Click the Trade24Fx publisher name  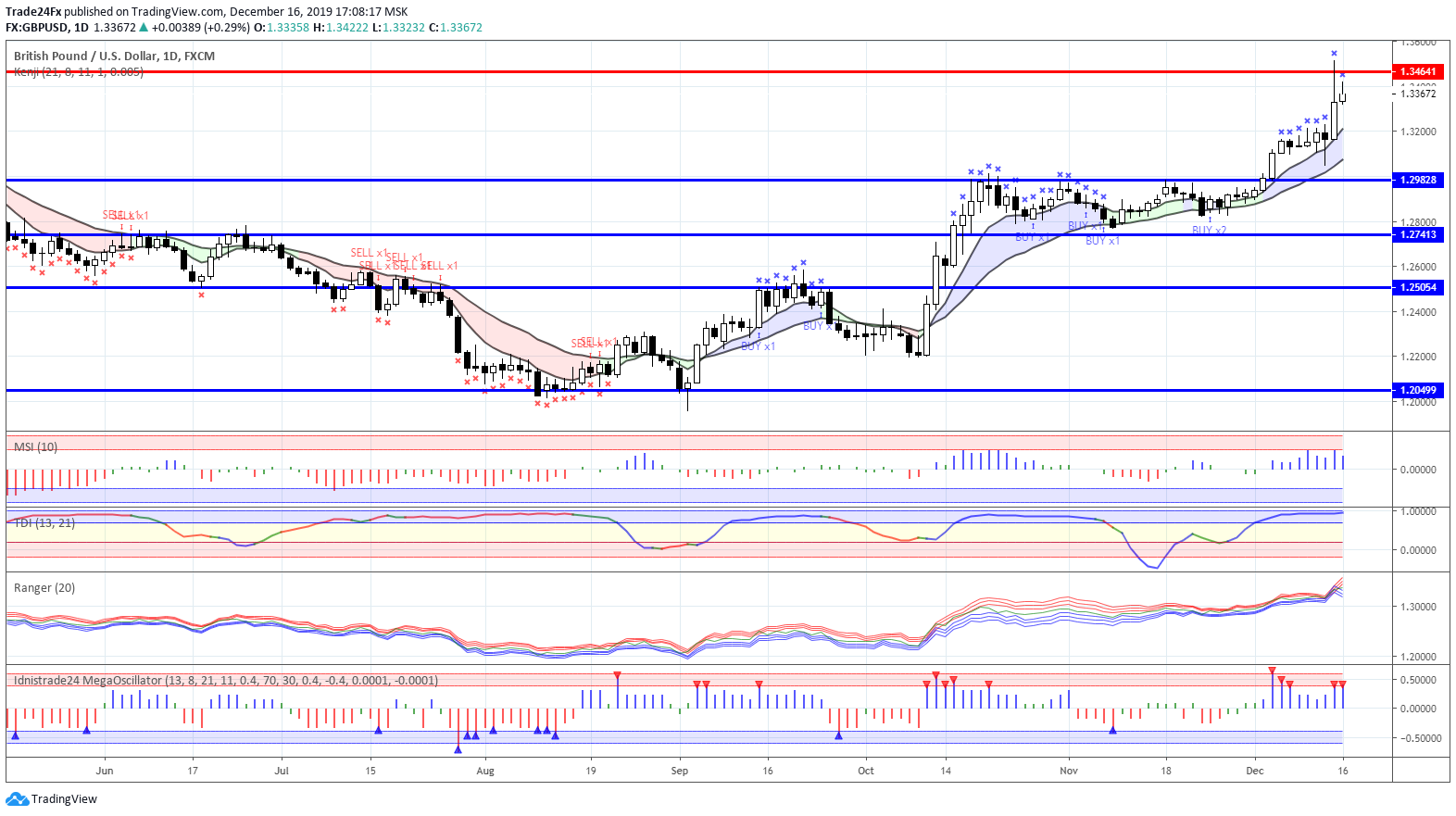33,12
